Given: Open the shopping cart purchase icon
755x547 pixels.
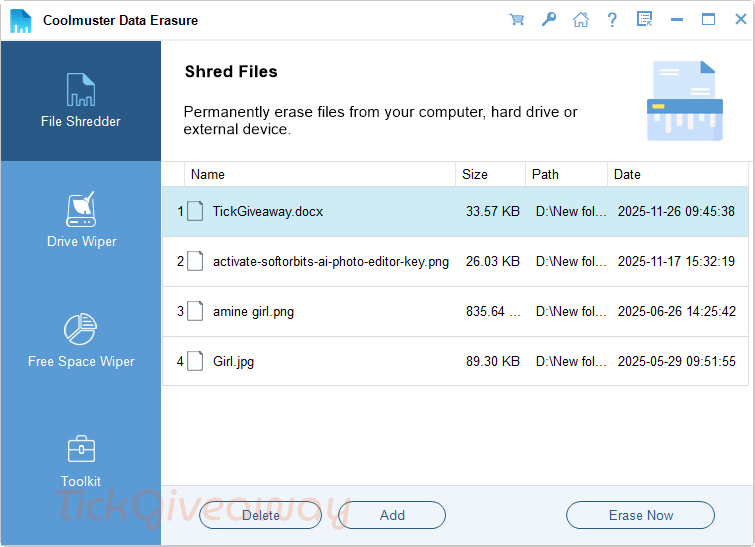Looking at the screenshot, I should click(517, 20).
